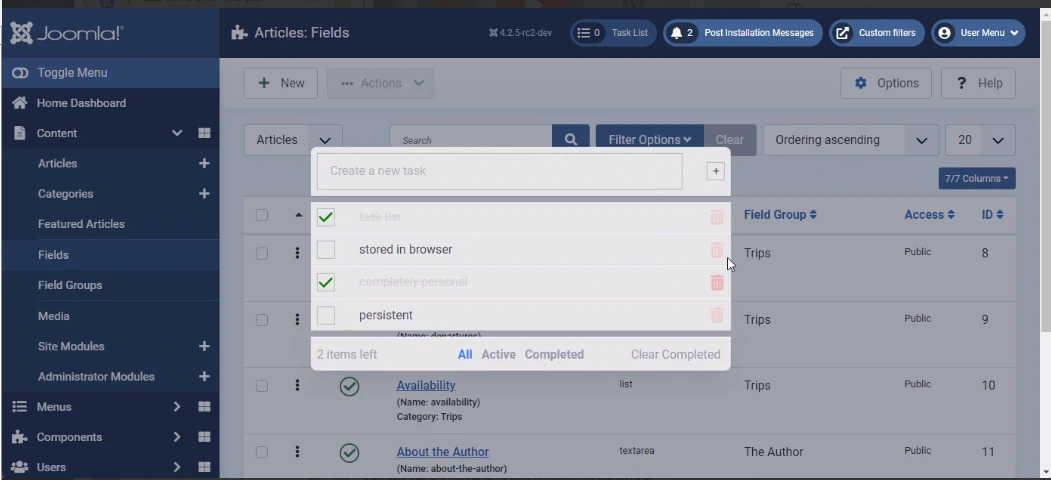Delete the 'completely personal' task
The image size is (1051, 480).
click(717, 282)
